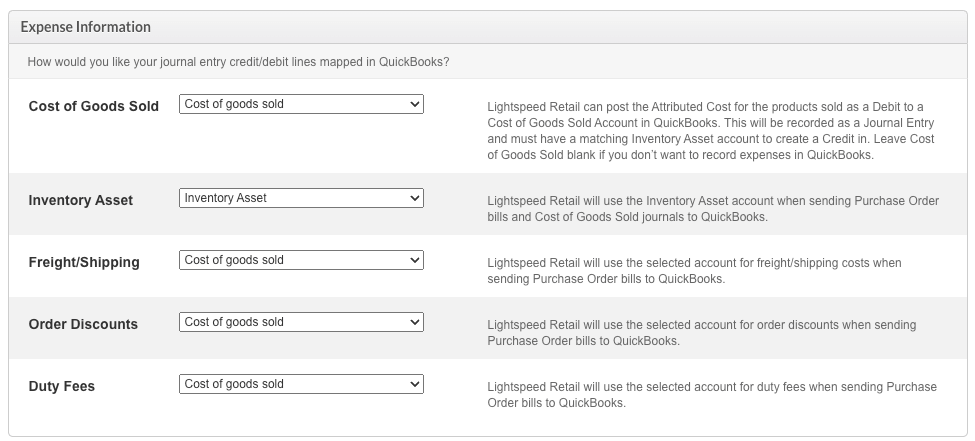Expand the Freight/Shipping account selector

[300, 260]
